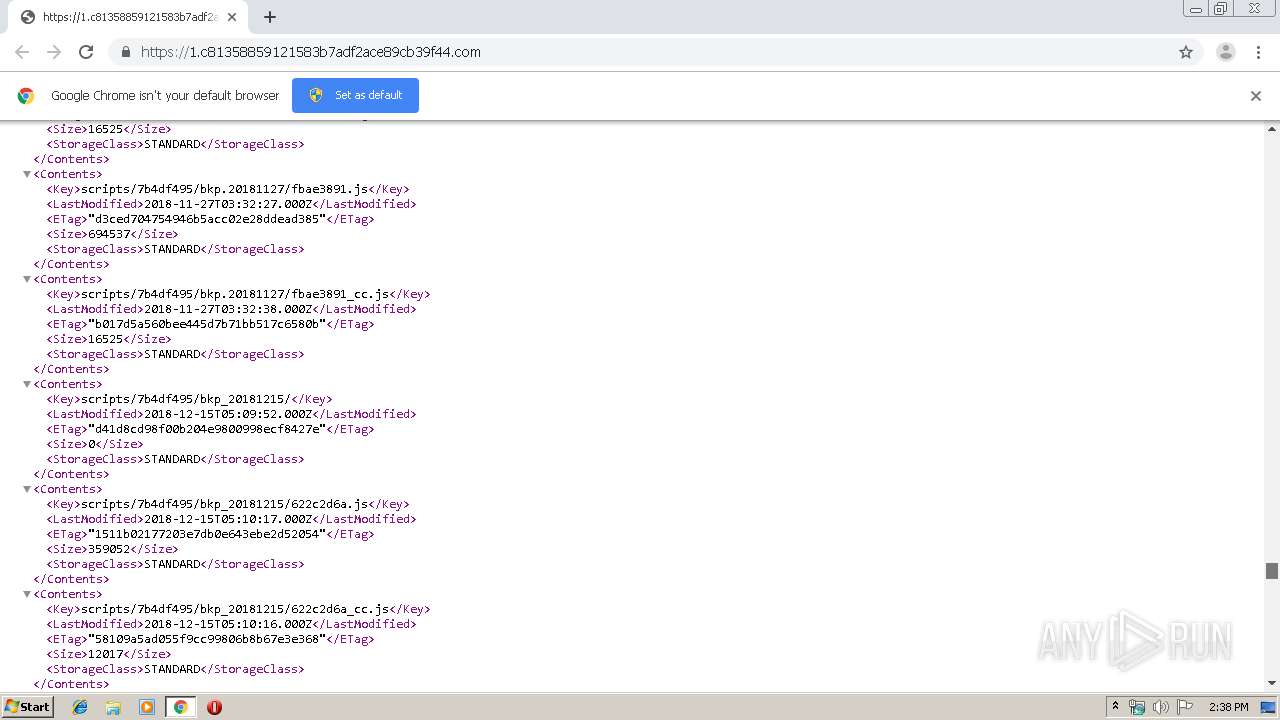Viewport: 1280px width, 720px height.
Task: Select Size value 359052
Action: pyautogui.click(x=109, y=549)
